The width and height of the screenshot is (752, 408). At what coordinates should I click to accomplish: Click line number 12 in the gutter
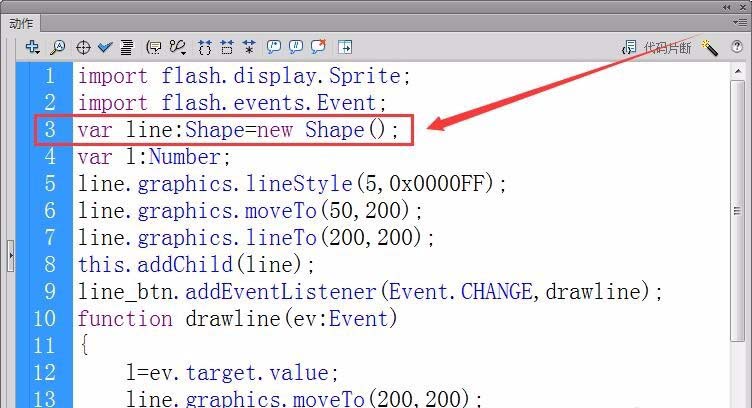point(44,373)
